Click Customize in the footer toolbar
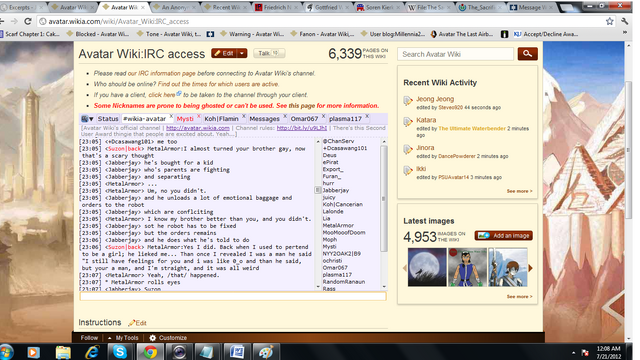Viewport: 640px width, 360px height. (x=168, y=338)
